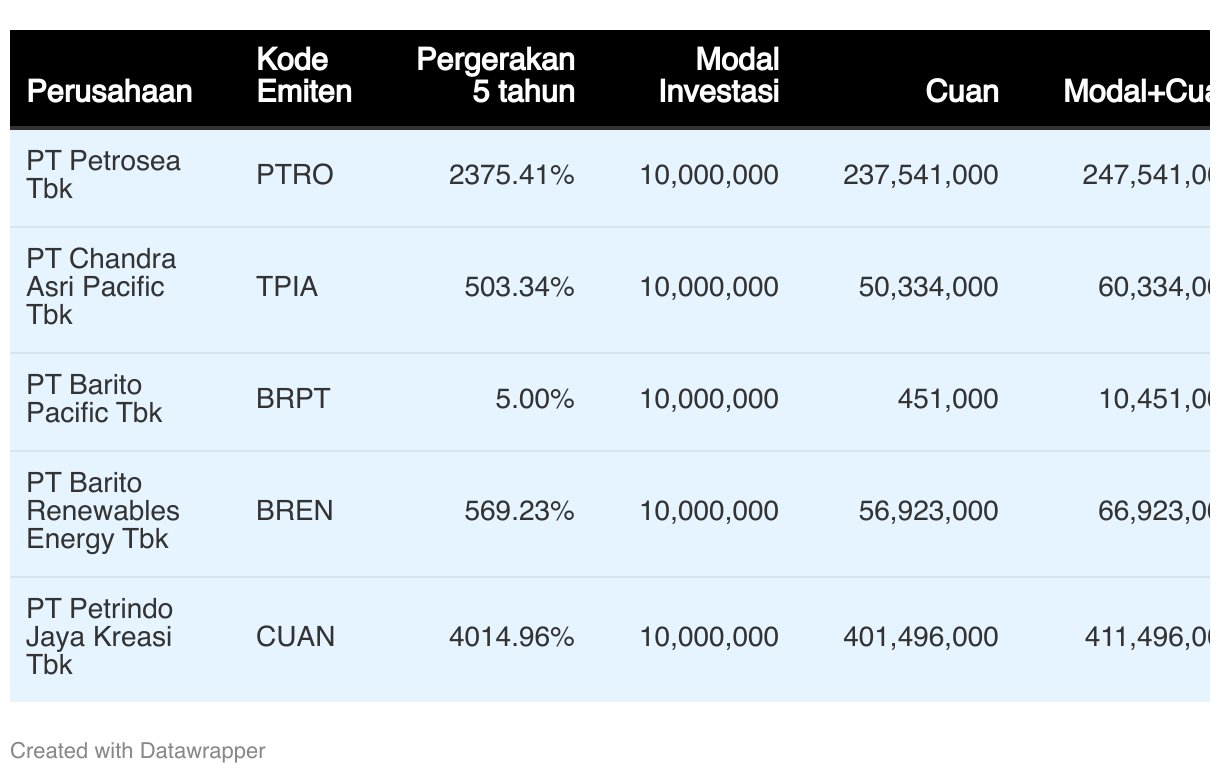Click the 451,000 Cuan value

(947, 399)
